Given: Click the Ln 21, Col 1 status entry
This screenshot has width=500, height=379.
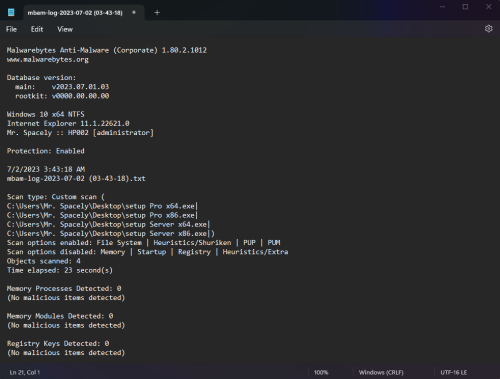Looking at the screenshot, I should tap(25, 372).
